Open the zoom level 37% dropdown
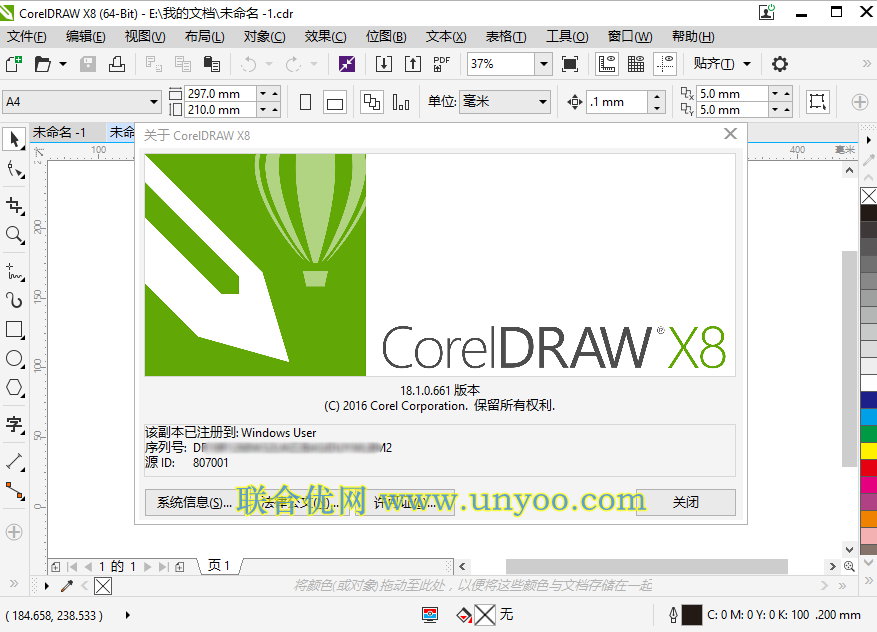Viewport: 877px width, 632px height. [x=544, y=64]
